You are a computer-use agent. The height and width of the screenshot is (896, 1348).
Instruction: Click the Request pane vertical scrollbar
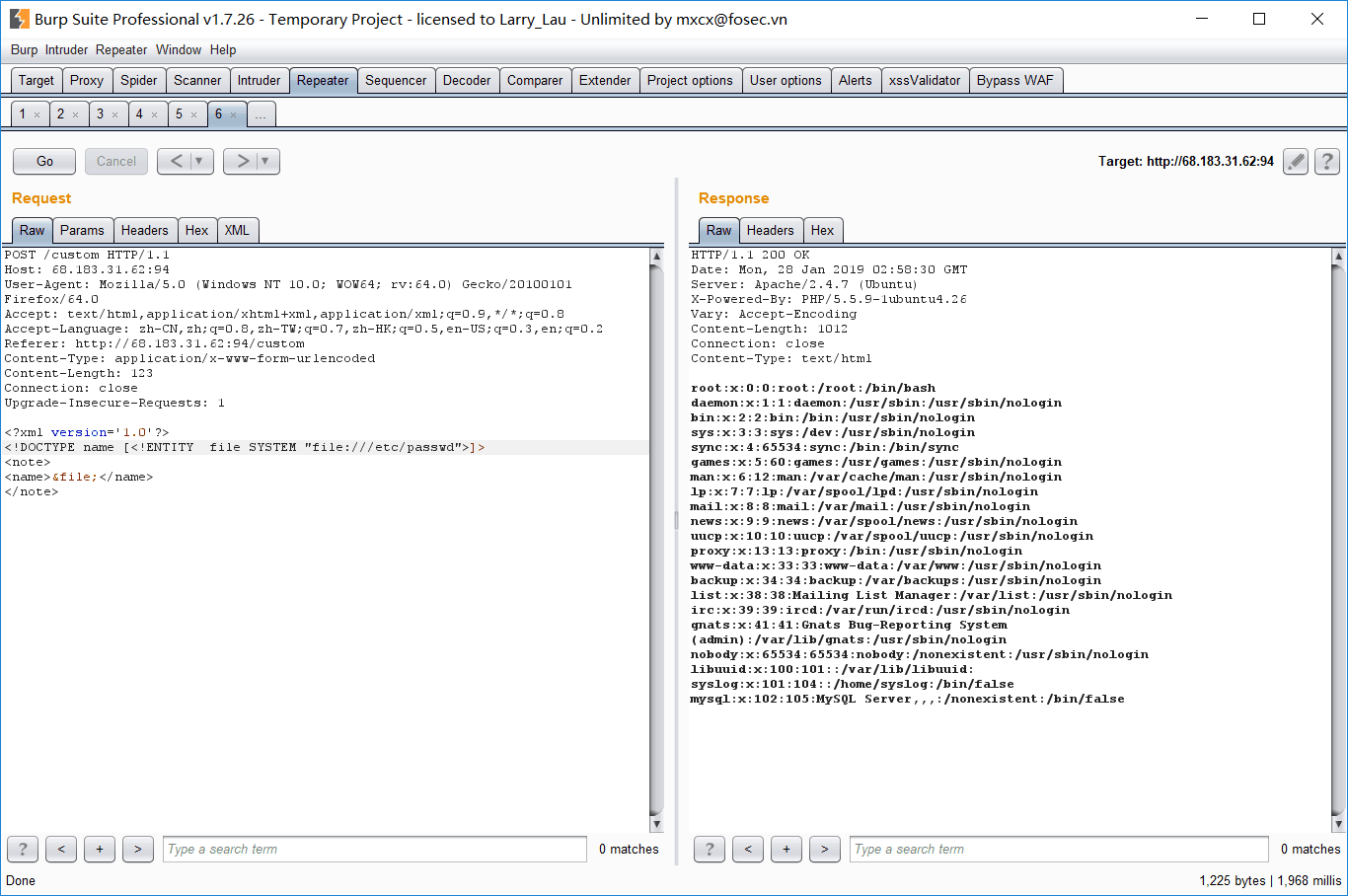pos(657,540)
